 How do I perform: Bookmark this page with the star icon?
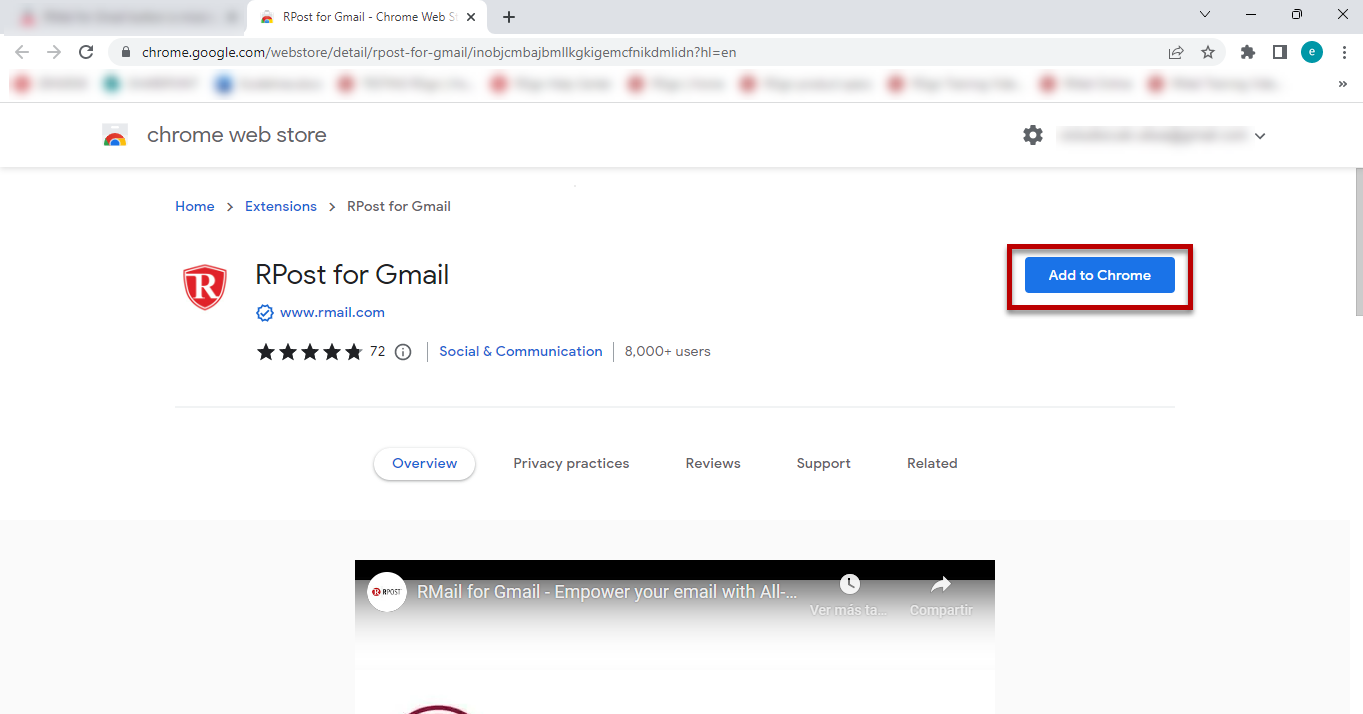[1208, 52]
